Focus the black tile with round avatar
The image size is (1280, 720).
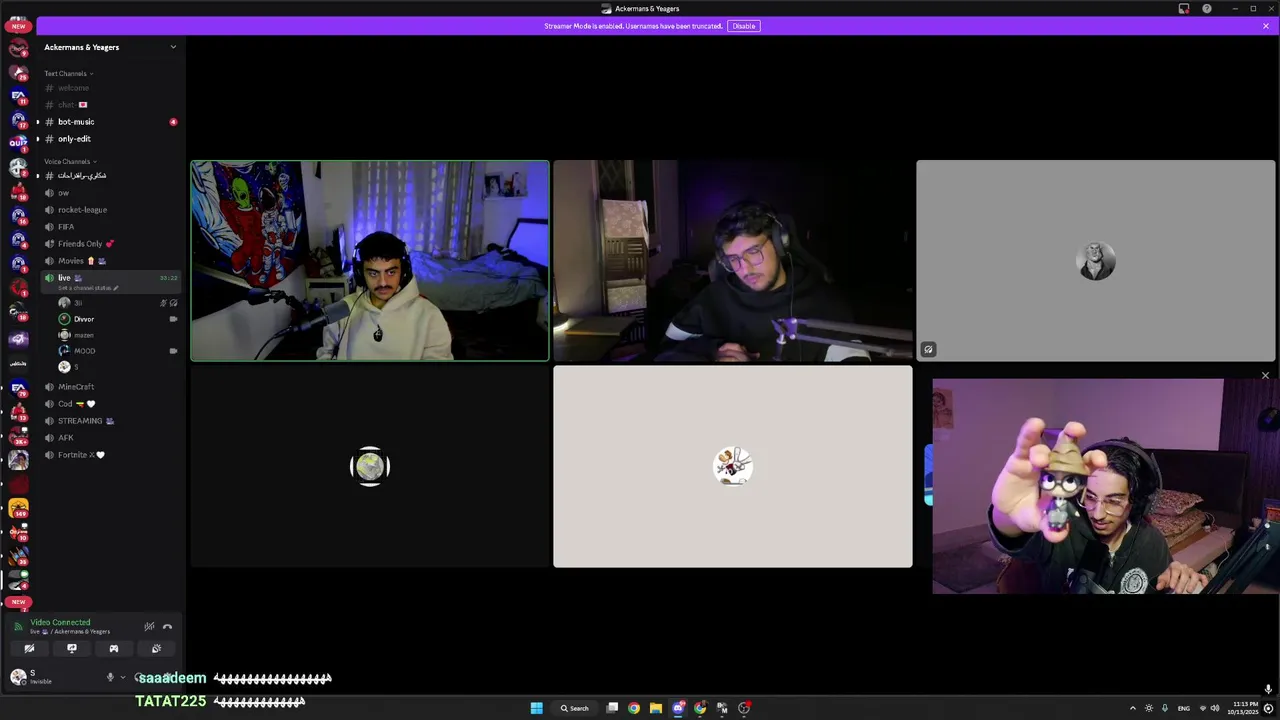click(x=370, y=467)
